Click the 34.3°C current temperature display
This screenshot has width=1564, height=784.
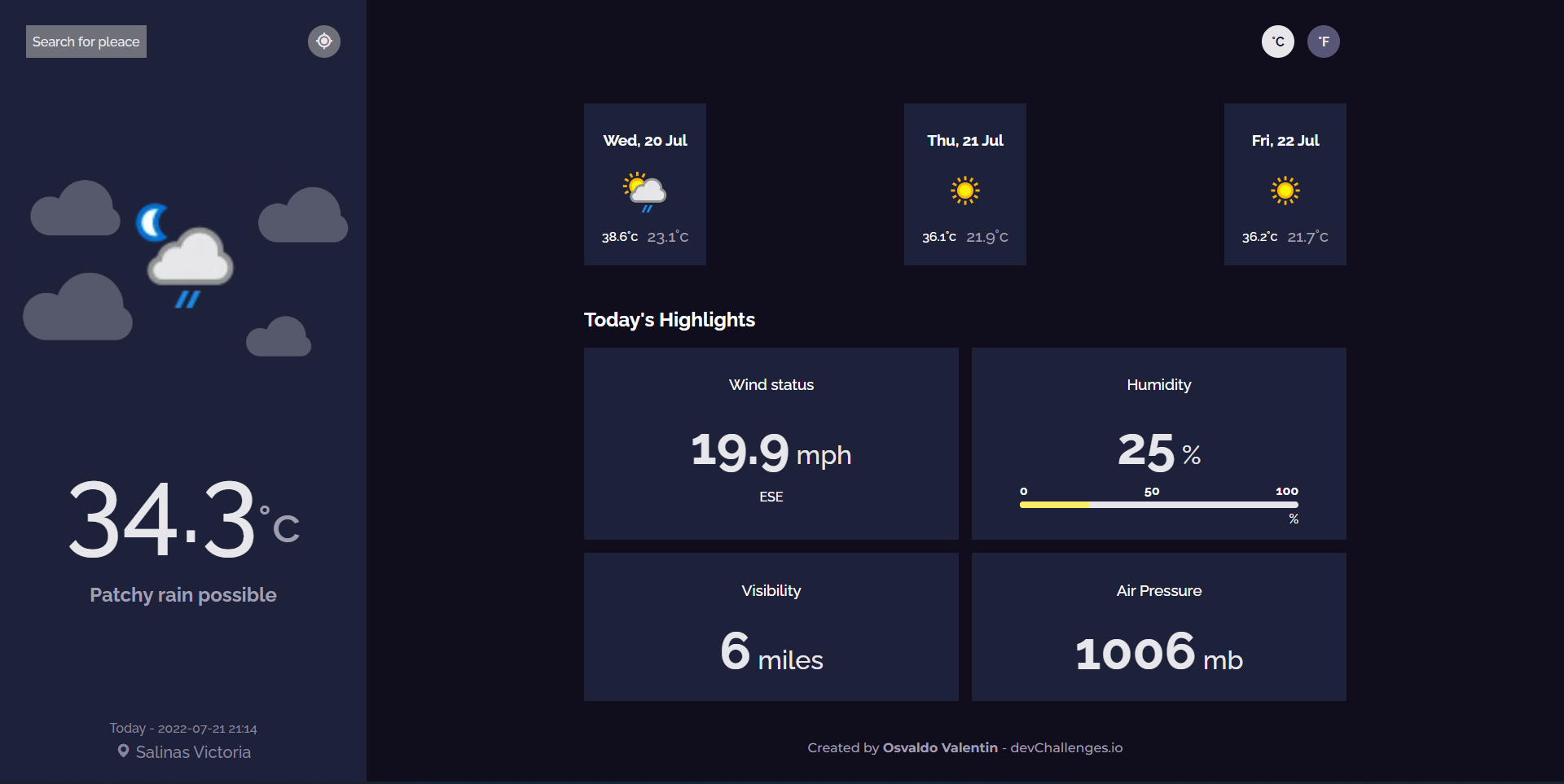[182, 521]
